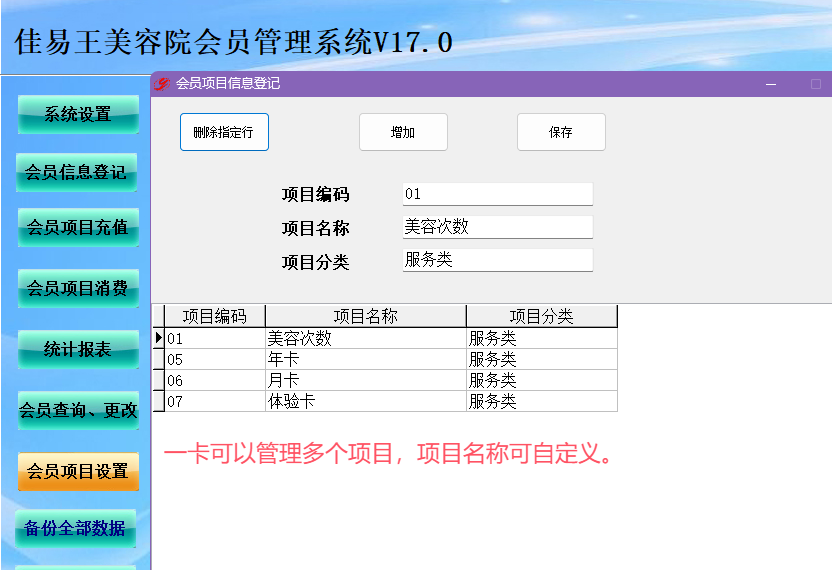
Task: Open 统计报表 reports
Action: [78, 349]
